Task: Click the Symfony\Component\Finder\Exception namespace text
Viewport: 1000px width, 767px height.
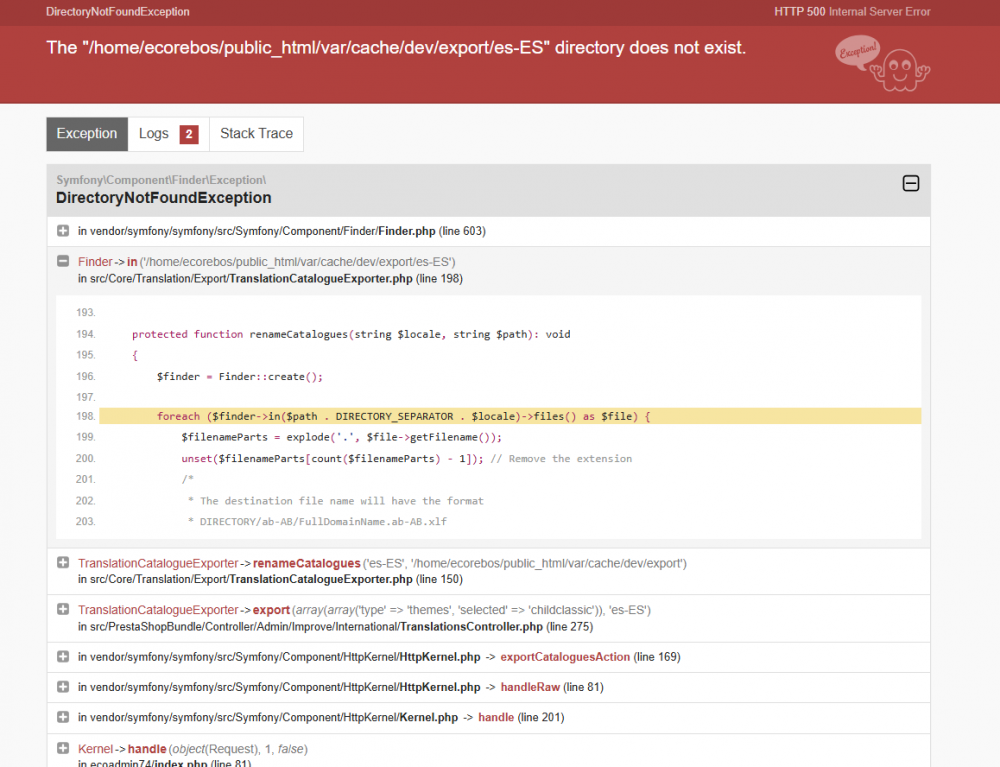Action: pos(161,180)
